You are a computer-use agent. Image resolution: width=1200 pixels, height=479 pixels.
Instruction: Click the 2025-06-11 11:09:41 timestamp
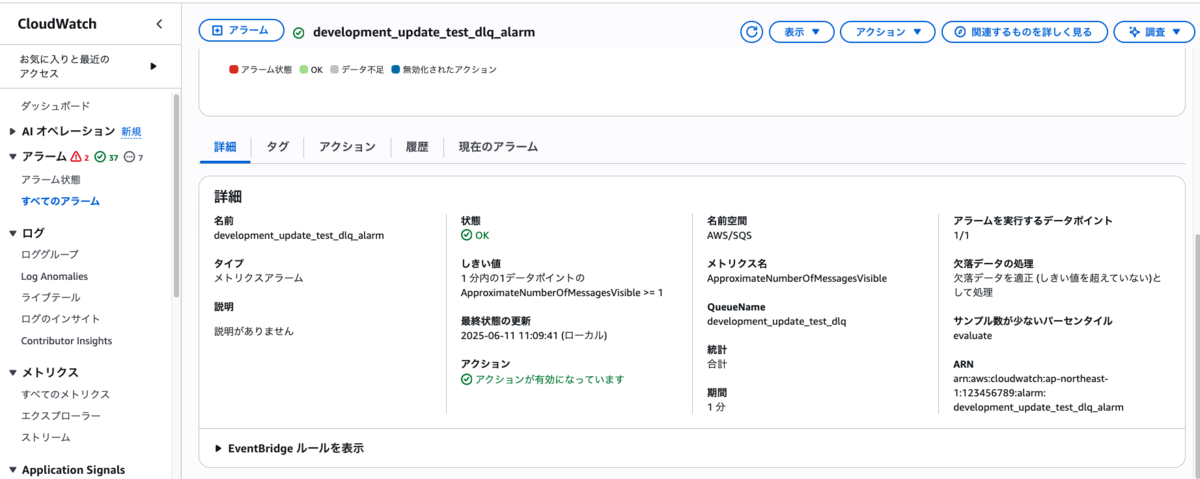click(534, 336)
